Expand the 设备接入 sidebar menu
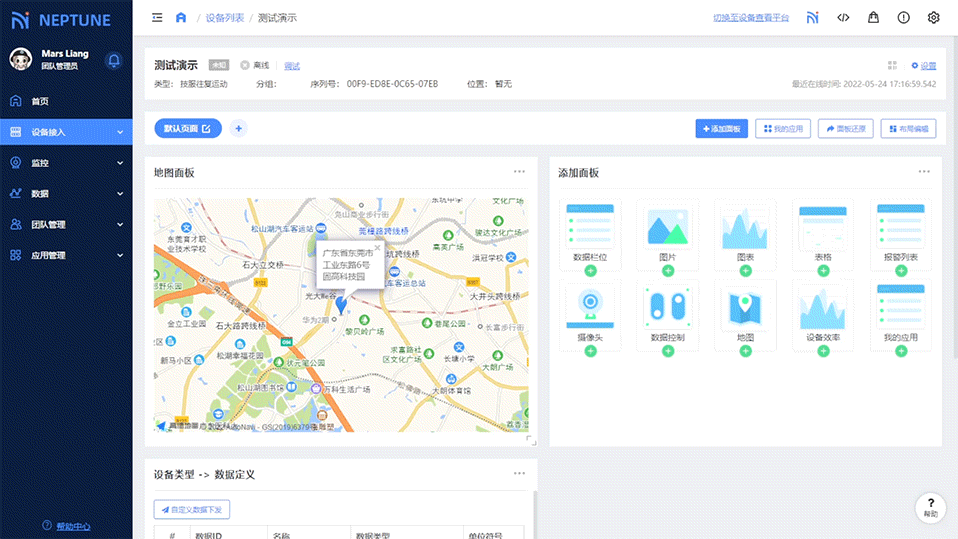This screenshot has height=539, width=958. [x=66, y=132]
